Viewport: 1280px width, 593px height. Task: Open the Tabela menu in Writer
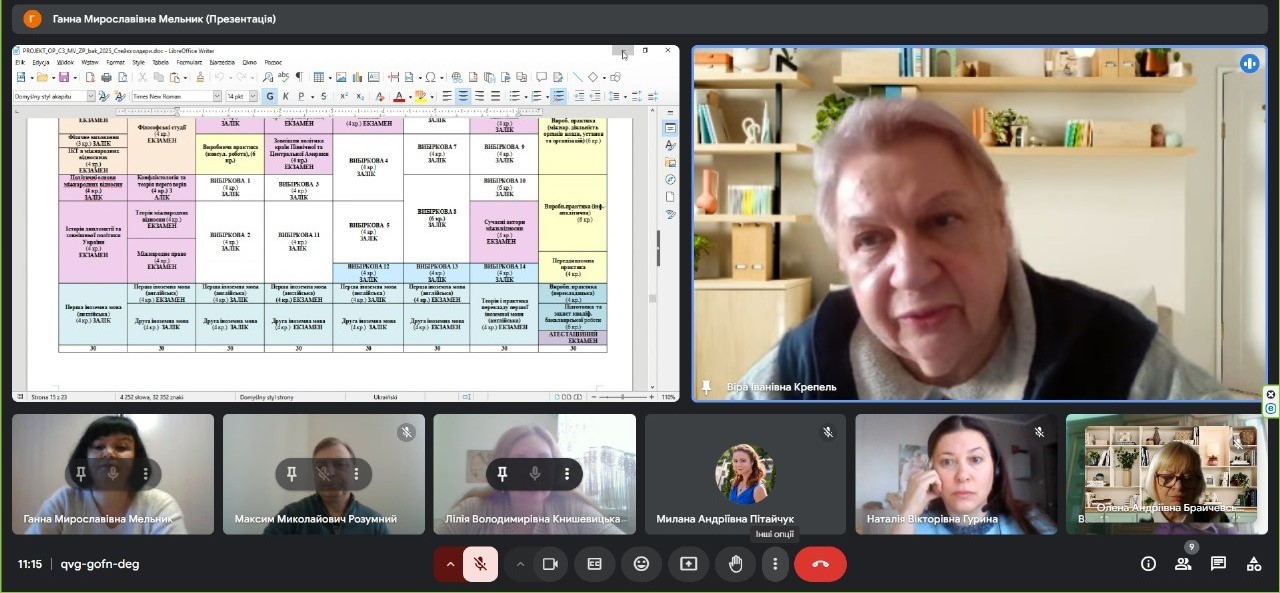tap(159, 62)
